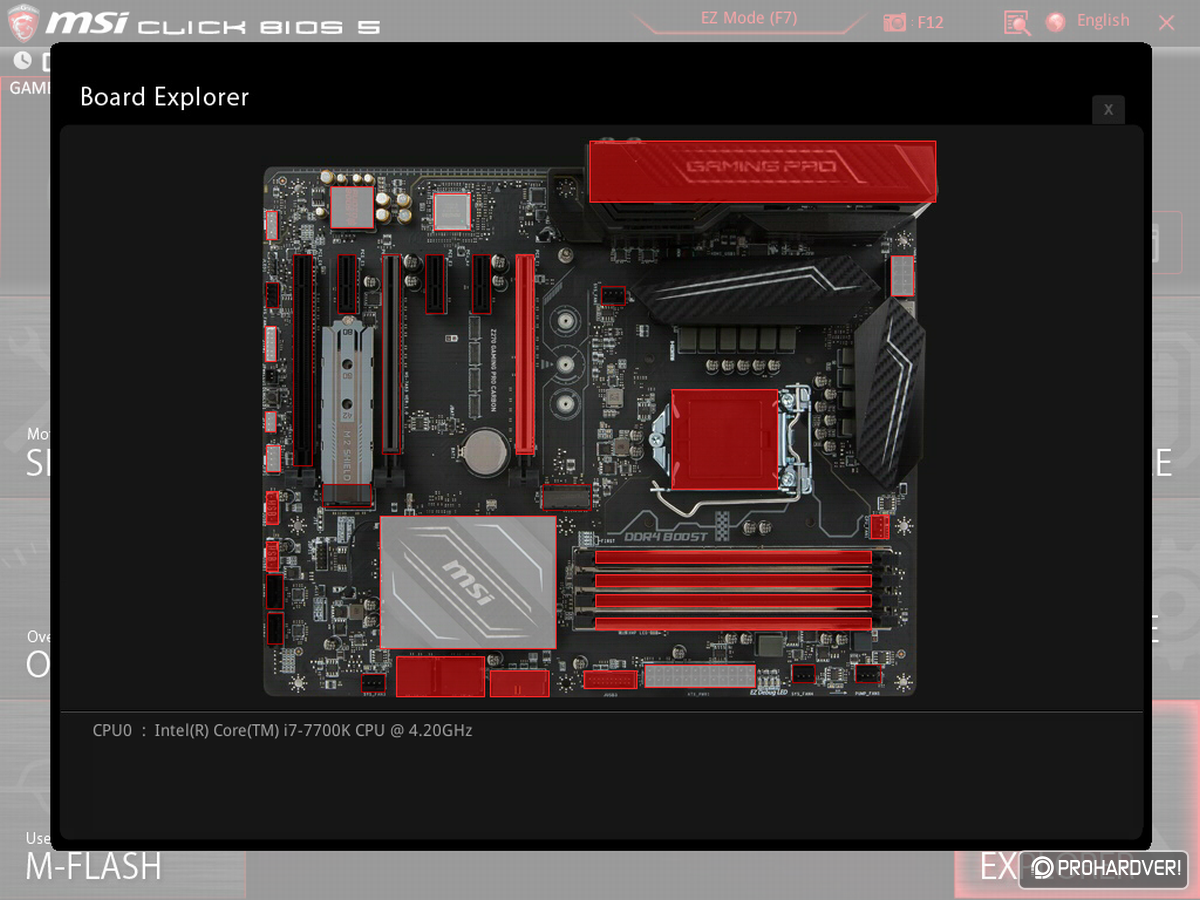
Task: Click the GAMING PRO rear I/O cover
Action: click(762, 171)
